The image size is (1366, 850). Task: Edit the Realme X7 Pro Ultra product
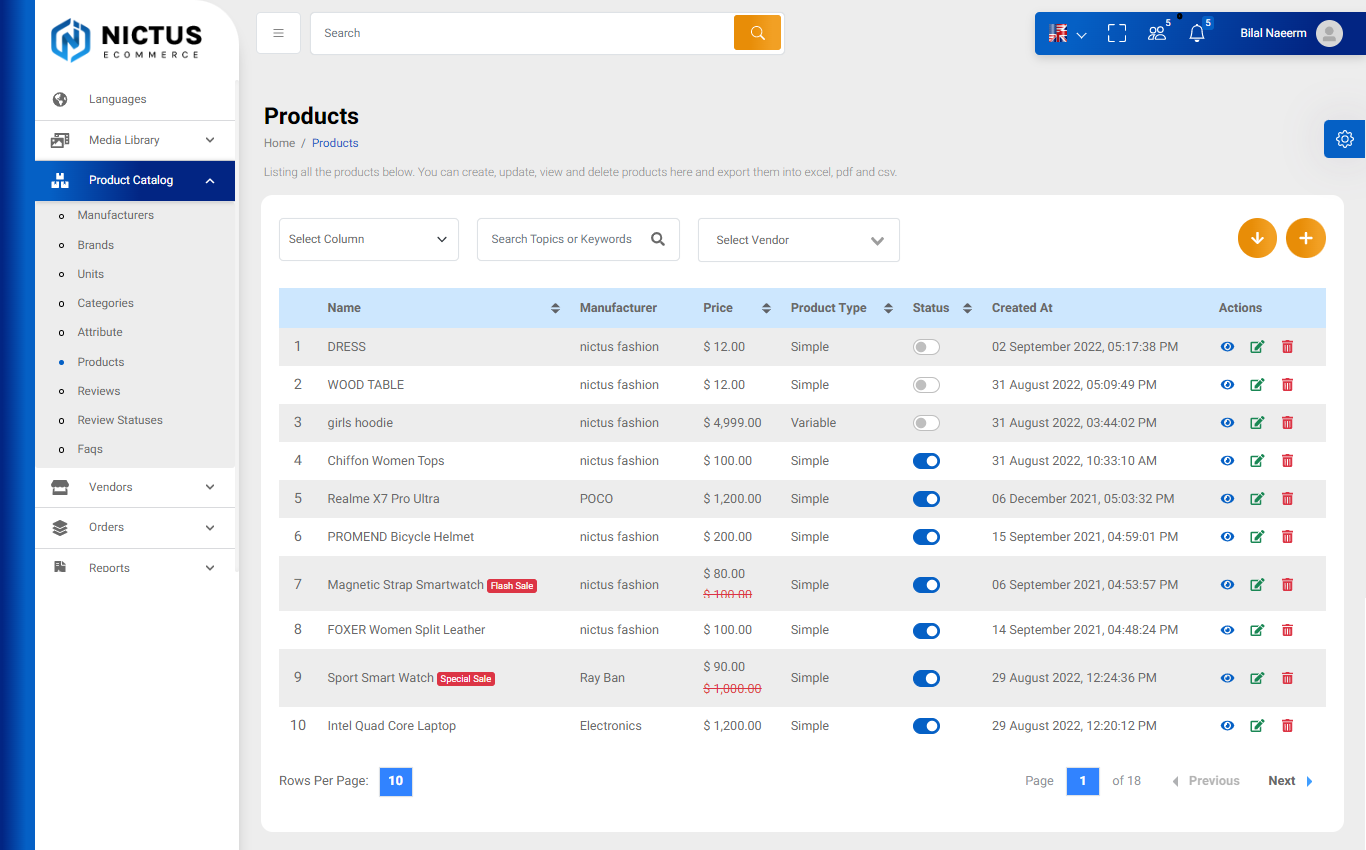[1257, 499]
